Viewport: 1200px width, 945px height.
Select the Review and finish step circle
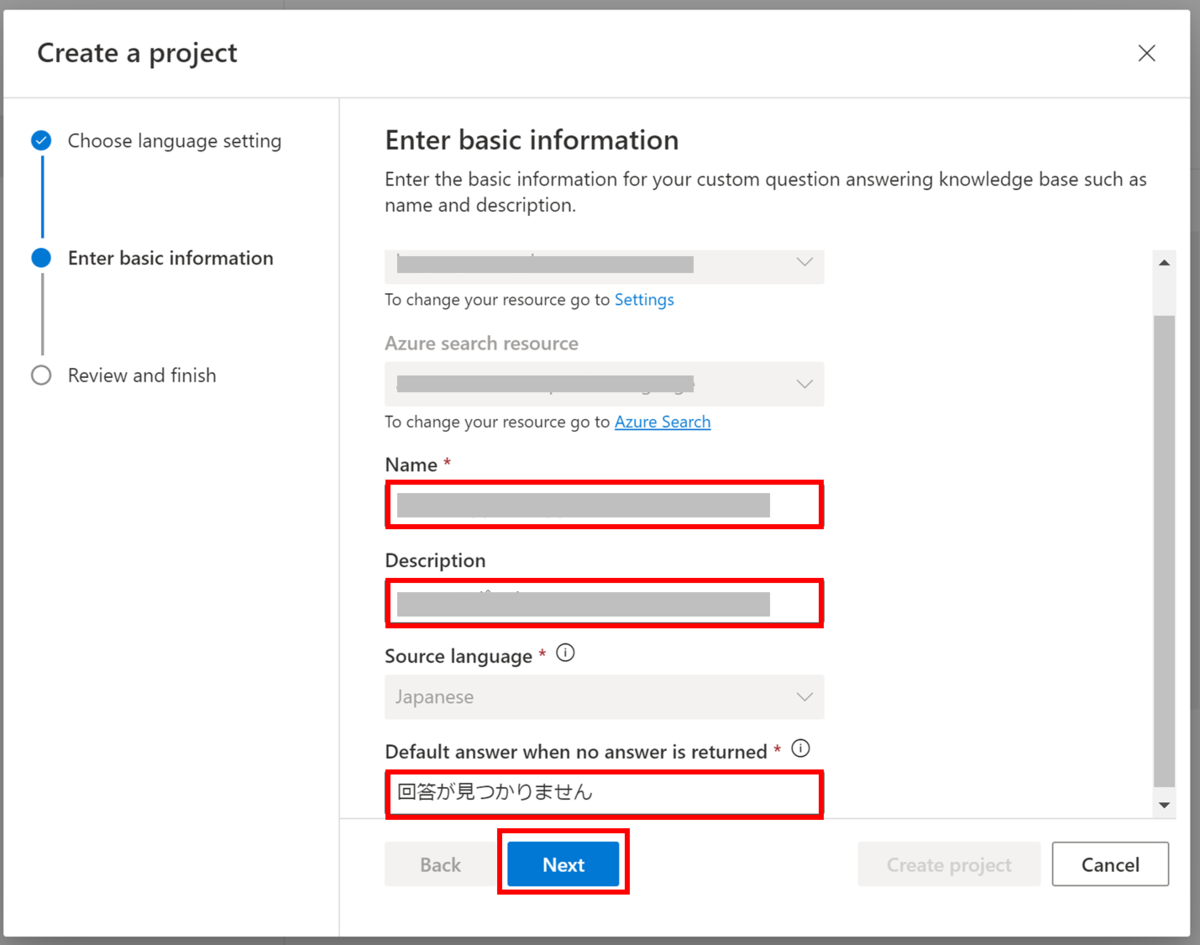pyautogui.click(x=41, y=375)
